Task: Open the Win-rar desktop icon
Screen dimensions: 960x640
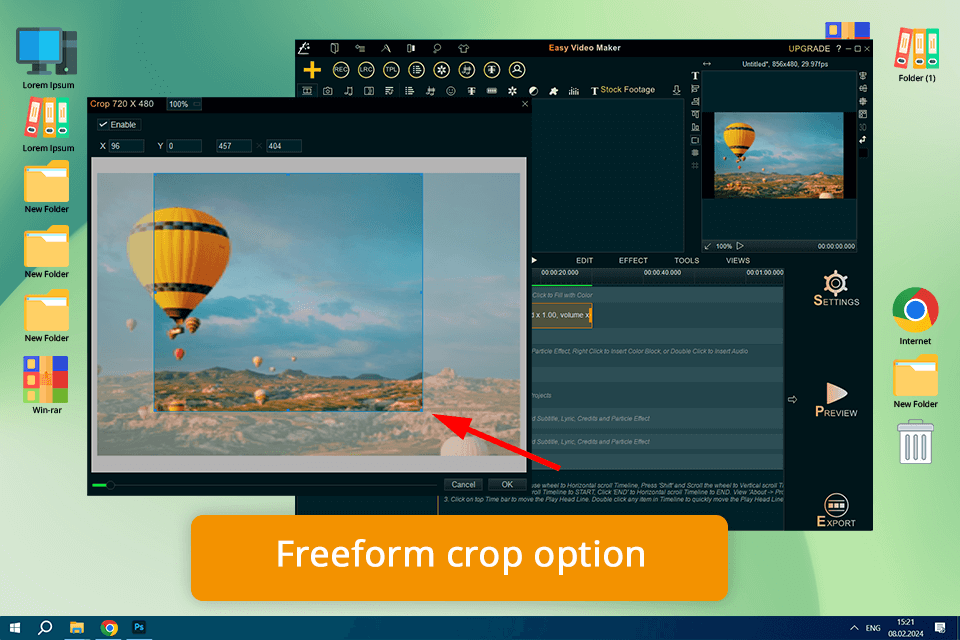Action: (x=47, y=385)
